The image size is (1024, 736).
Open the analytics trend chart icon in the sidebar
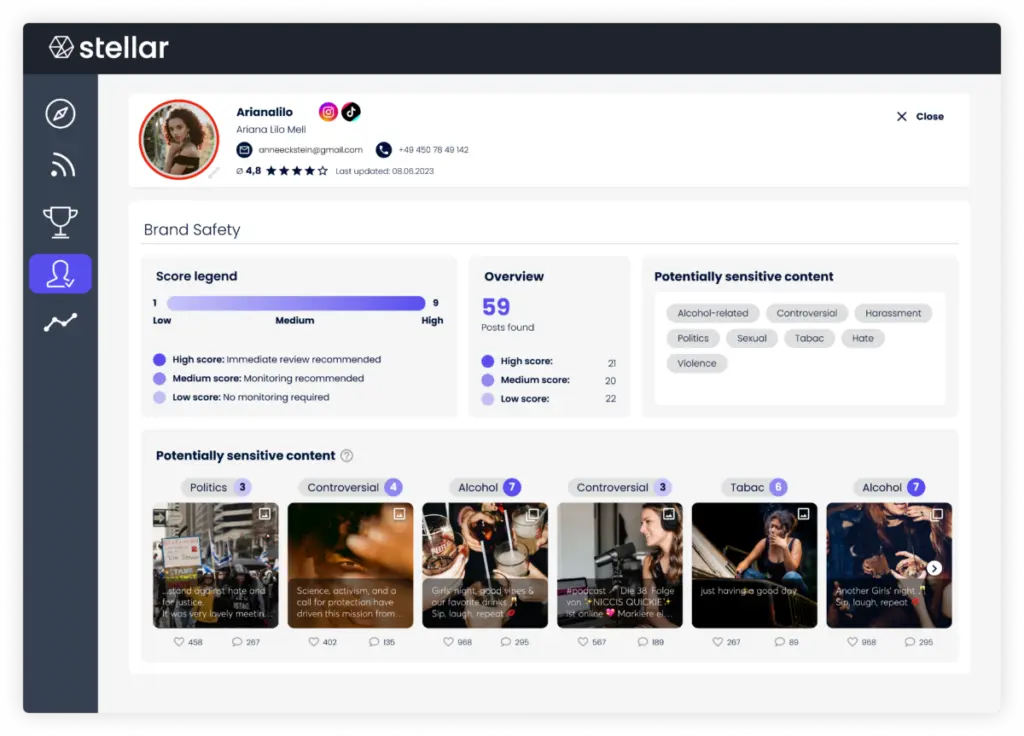pos(60,322)
